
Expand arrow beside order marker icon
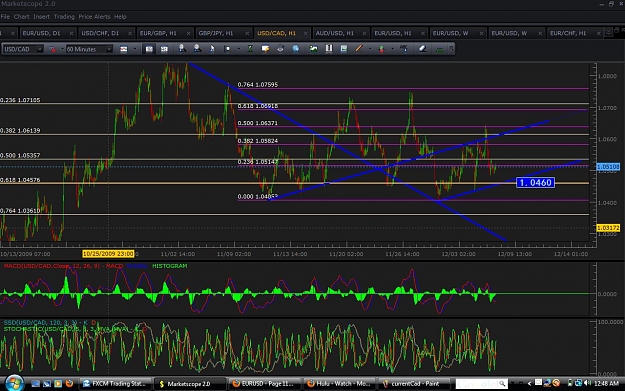point(392,49)
